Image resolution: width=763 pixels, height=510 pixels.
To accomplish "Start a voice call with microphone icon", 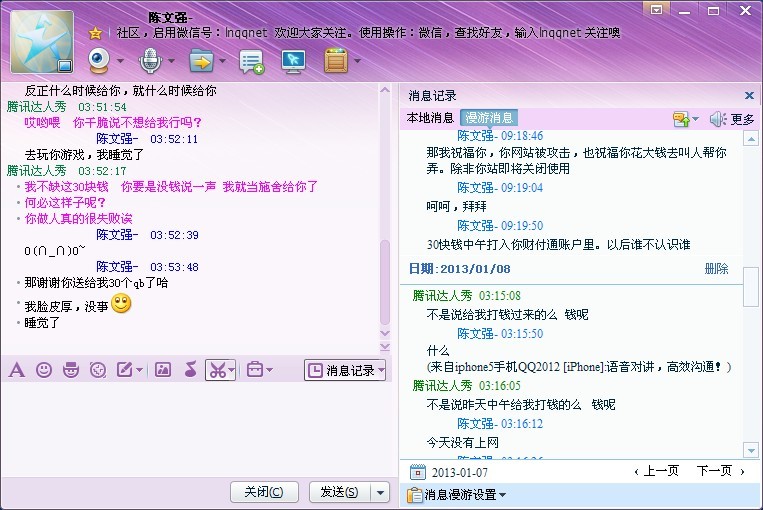I will [x=150, y=61].
